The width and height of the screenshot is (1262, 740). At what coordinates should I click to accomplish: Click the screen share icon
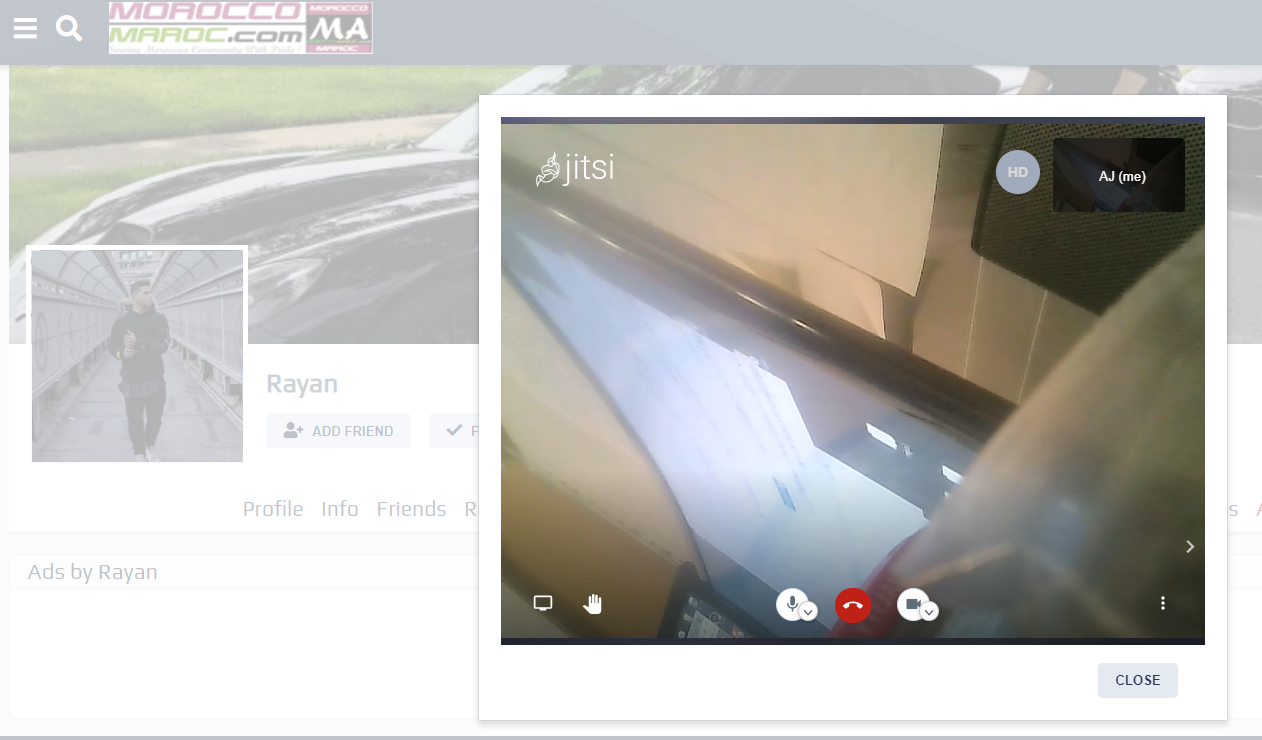click(543, 603)
